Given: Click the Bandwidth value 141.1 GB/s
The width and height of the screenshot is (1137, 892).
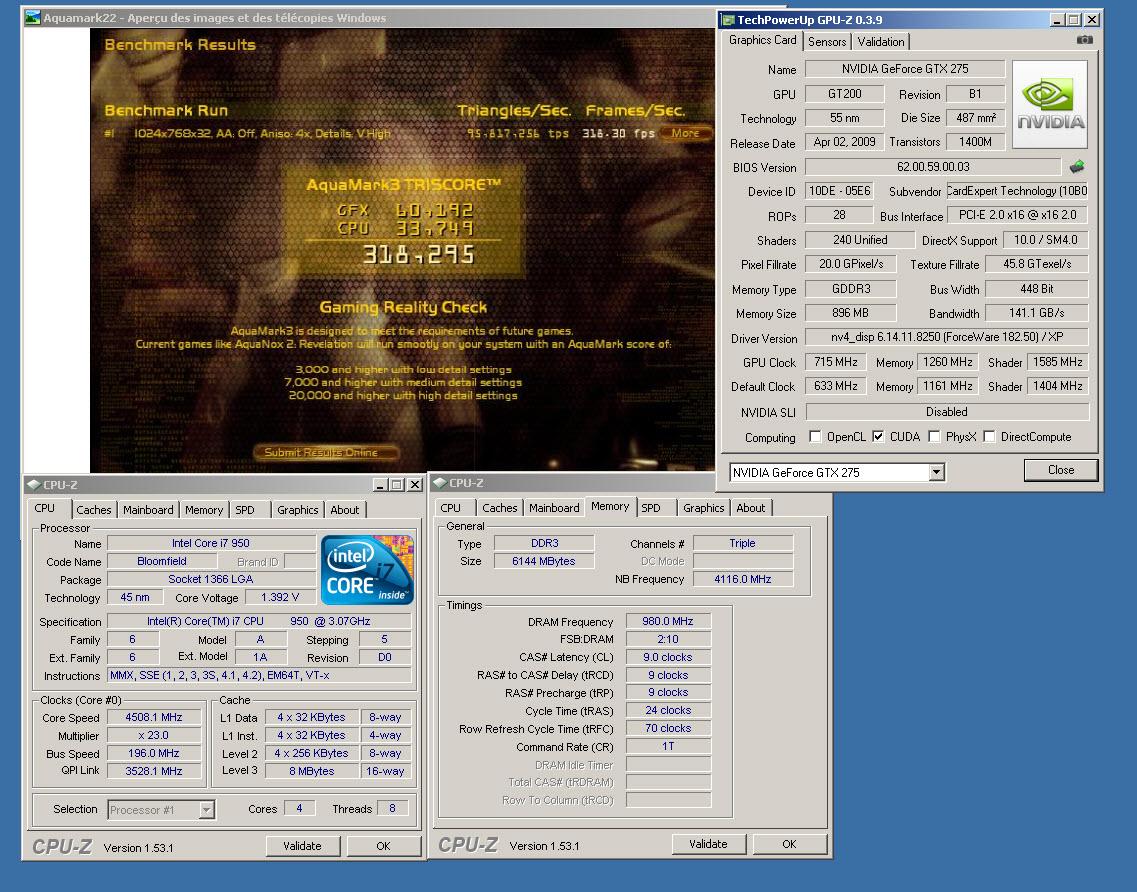Looking at the screenshot, I should pyautogui.click(x=1037, y=313).
